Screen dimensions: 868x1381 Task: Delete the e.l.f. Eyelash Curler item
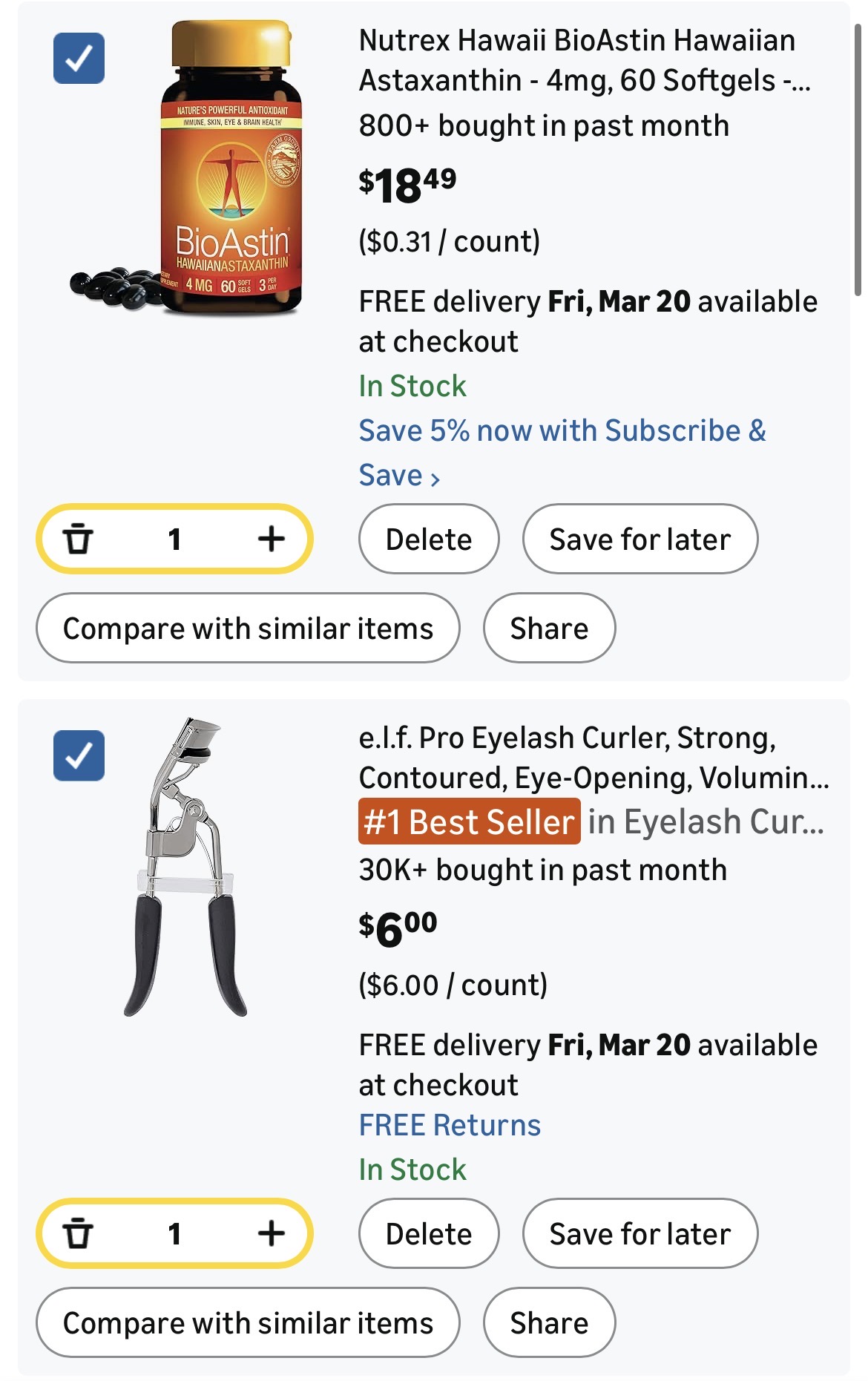coord(429,1233)
